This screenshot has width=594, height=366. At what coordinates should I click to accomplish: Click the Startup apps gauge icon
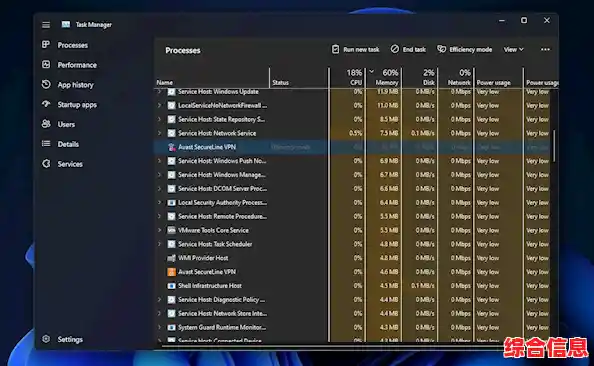(x=46, y=104)
